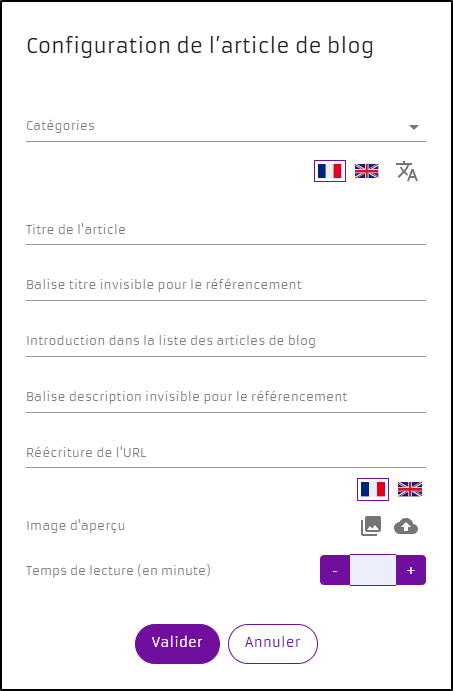
Task: Select the Balise description invisible field
Action: (226, 397)
